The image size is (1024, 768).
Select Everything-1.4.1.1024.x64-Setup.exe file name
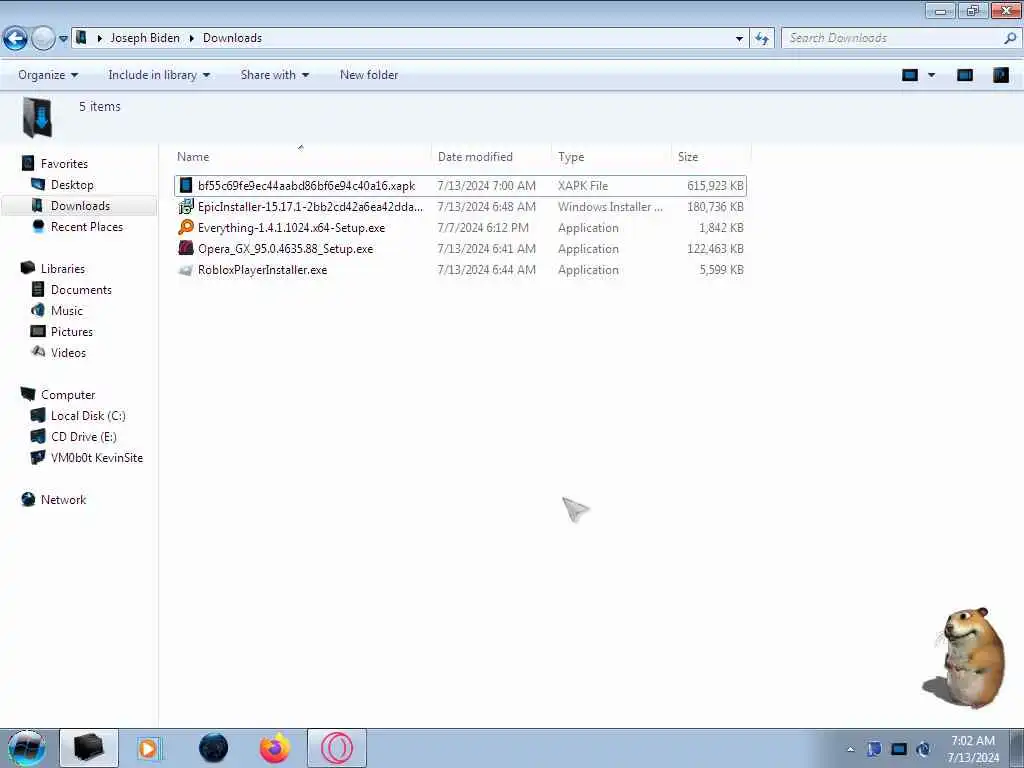291,228
